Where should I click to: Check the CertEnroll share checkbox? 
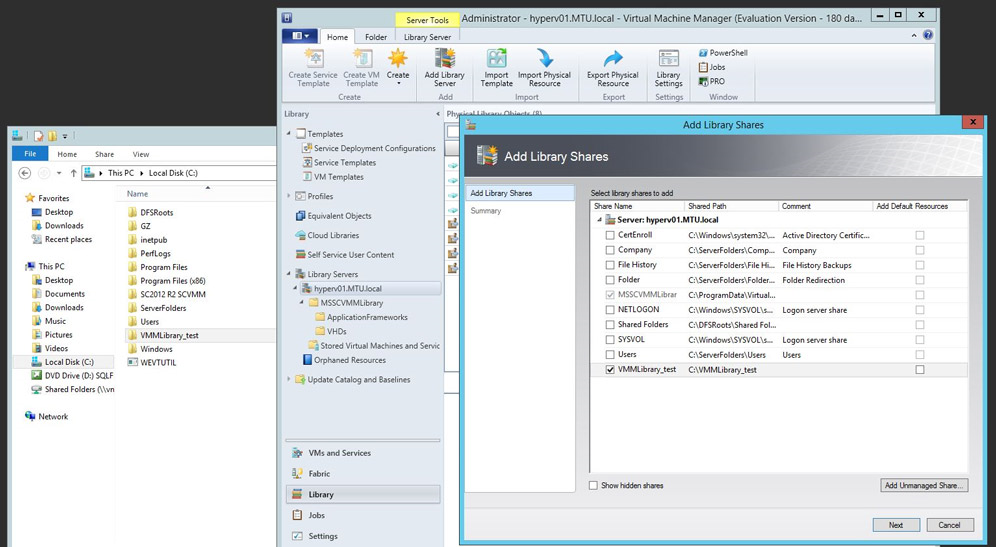click(610, 235)
